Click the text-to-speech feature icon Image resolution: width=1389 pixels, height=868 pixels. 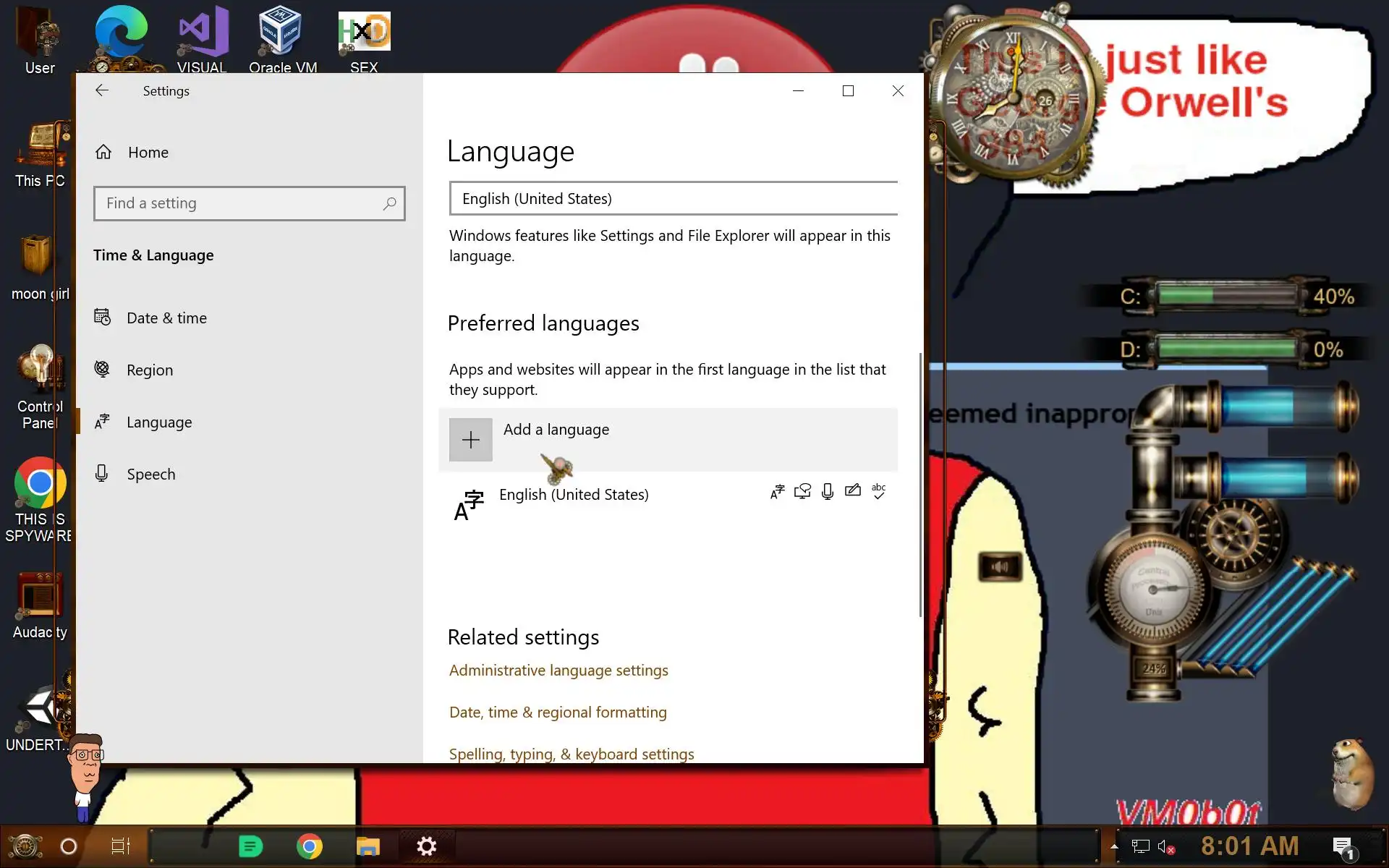pos(802,492)
